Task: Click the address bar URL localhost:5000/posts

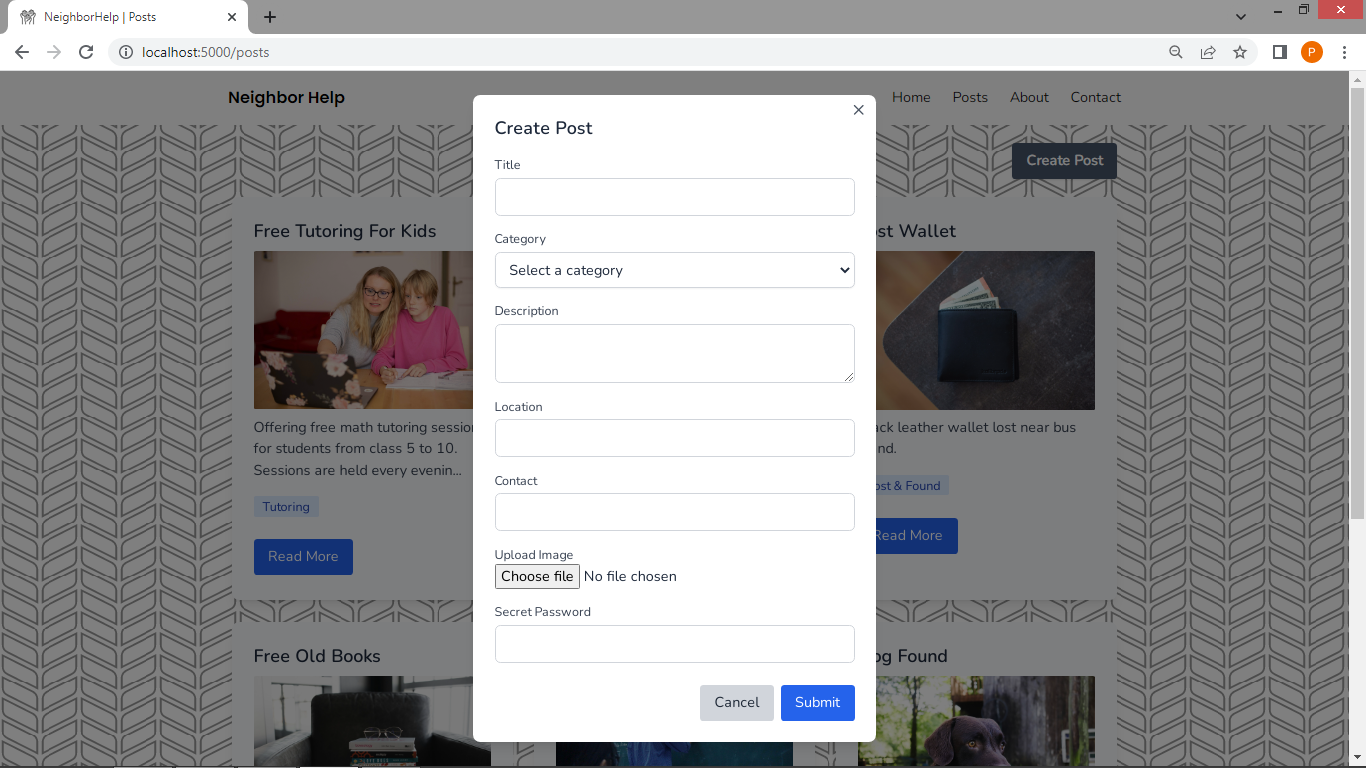Action: pyautogui.click(x=206, y=52)
